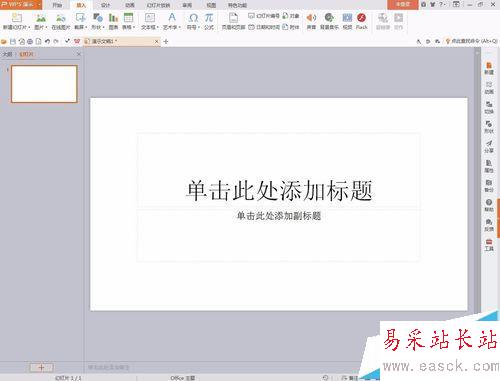Click the save icon in quick toolbar
The width and height of the screenshot is (500, 381).
(13, 41)
